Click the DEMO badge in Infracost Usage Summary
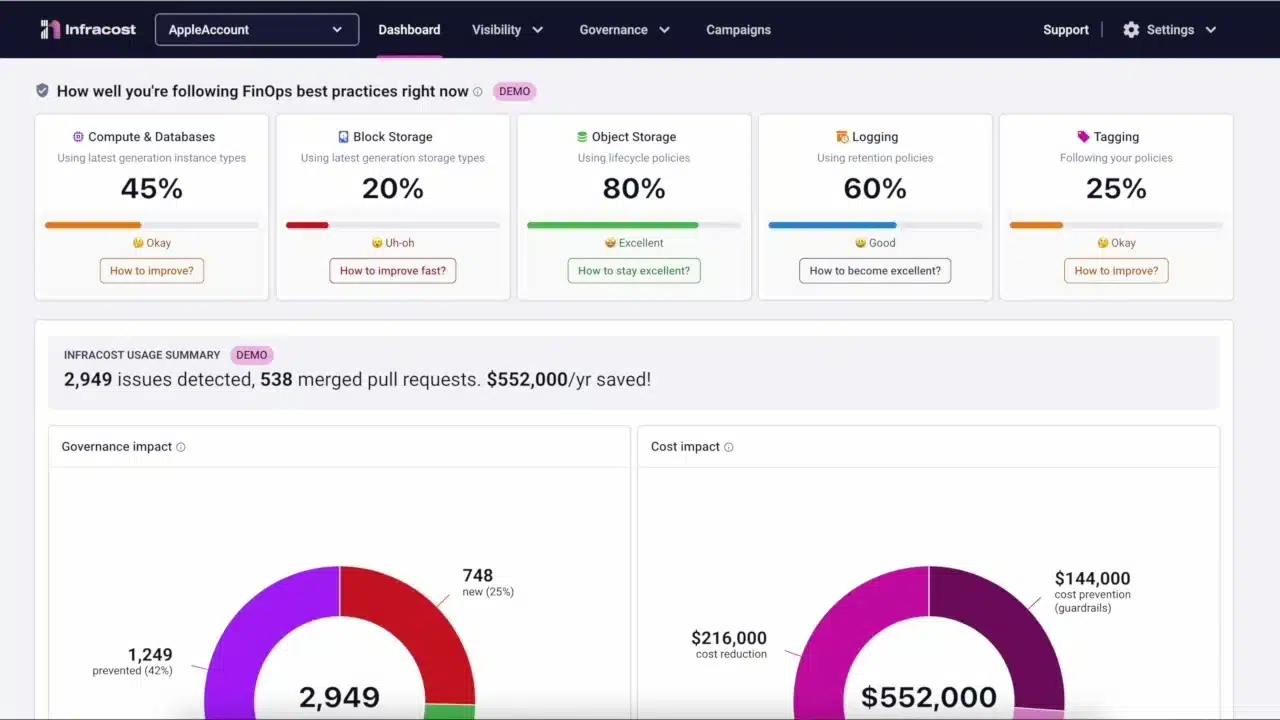The height and width of the screenshot is (720, 1280). click(x=252, y=355)
